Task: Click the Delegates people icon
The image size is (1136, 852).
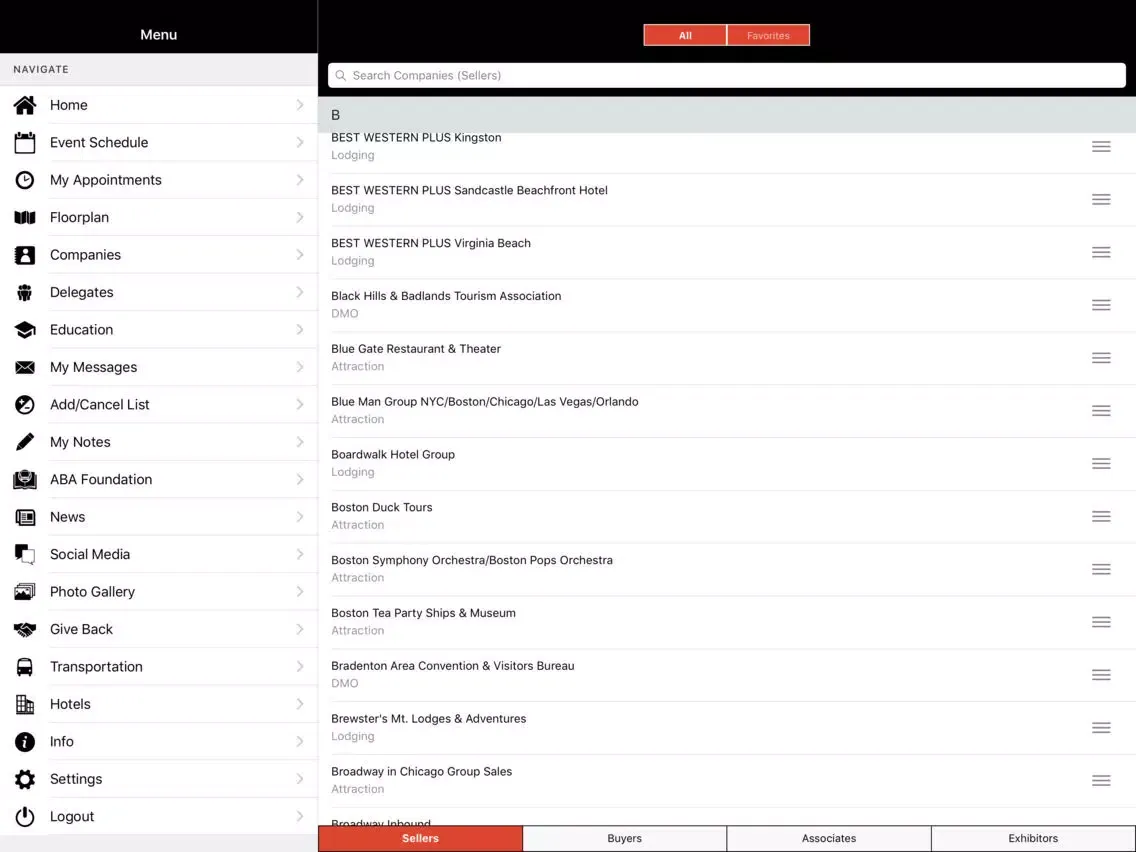Action: (25, 293)
